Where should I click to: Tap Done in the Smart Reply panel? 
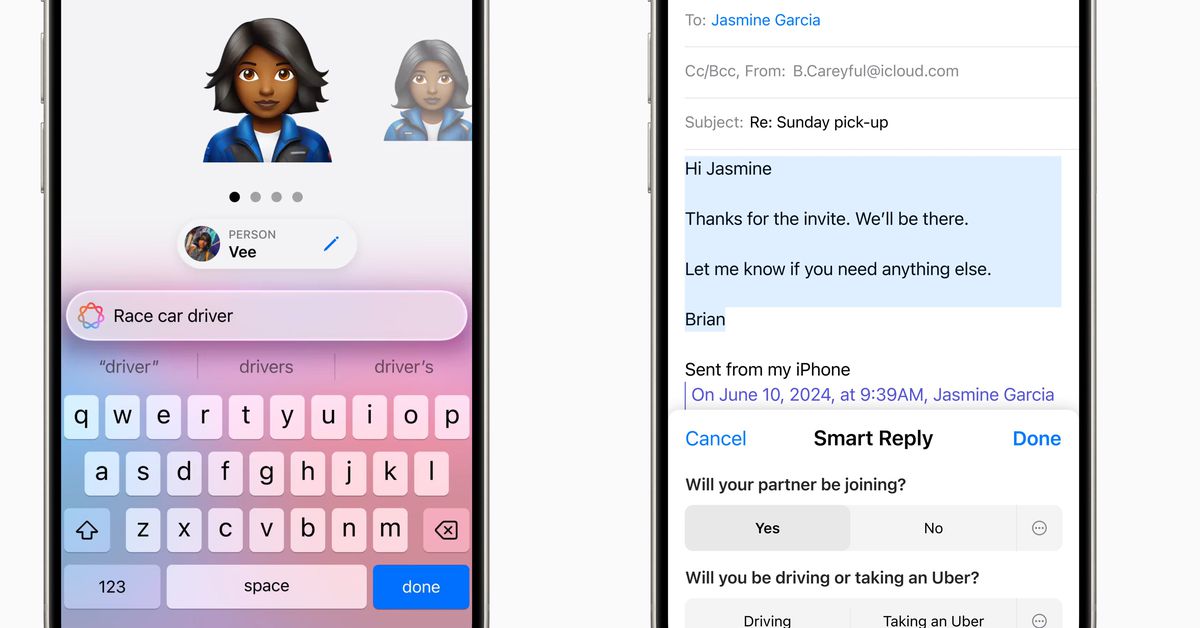coord(1036,439)
